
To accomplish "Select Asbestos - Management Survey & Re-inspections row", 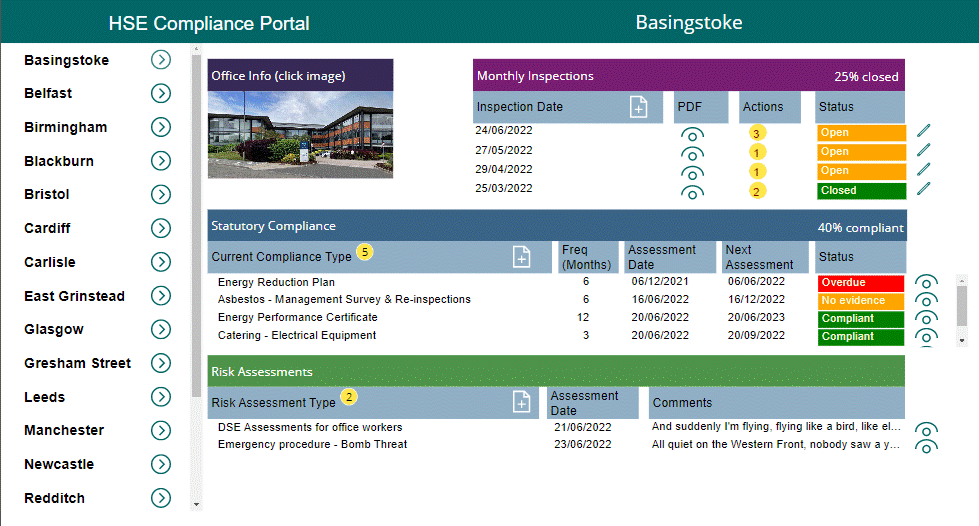I will [x=344, y=299].
